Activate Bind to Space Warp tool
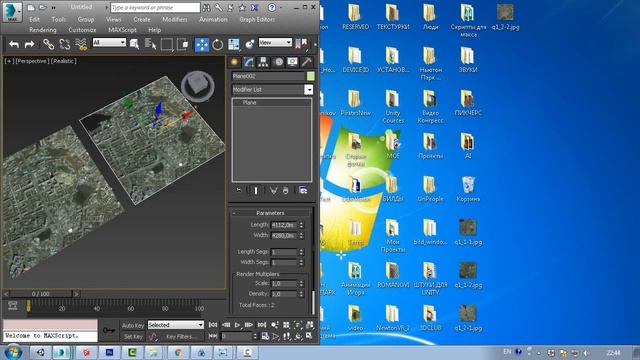Screen dimensions: 640x360 [x=81, y=44]
